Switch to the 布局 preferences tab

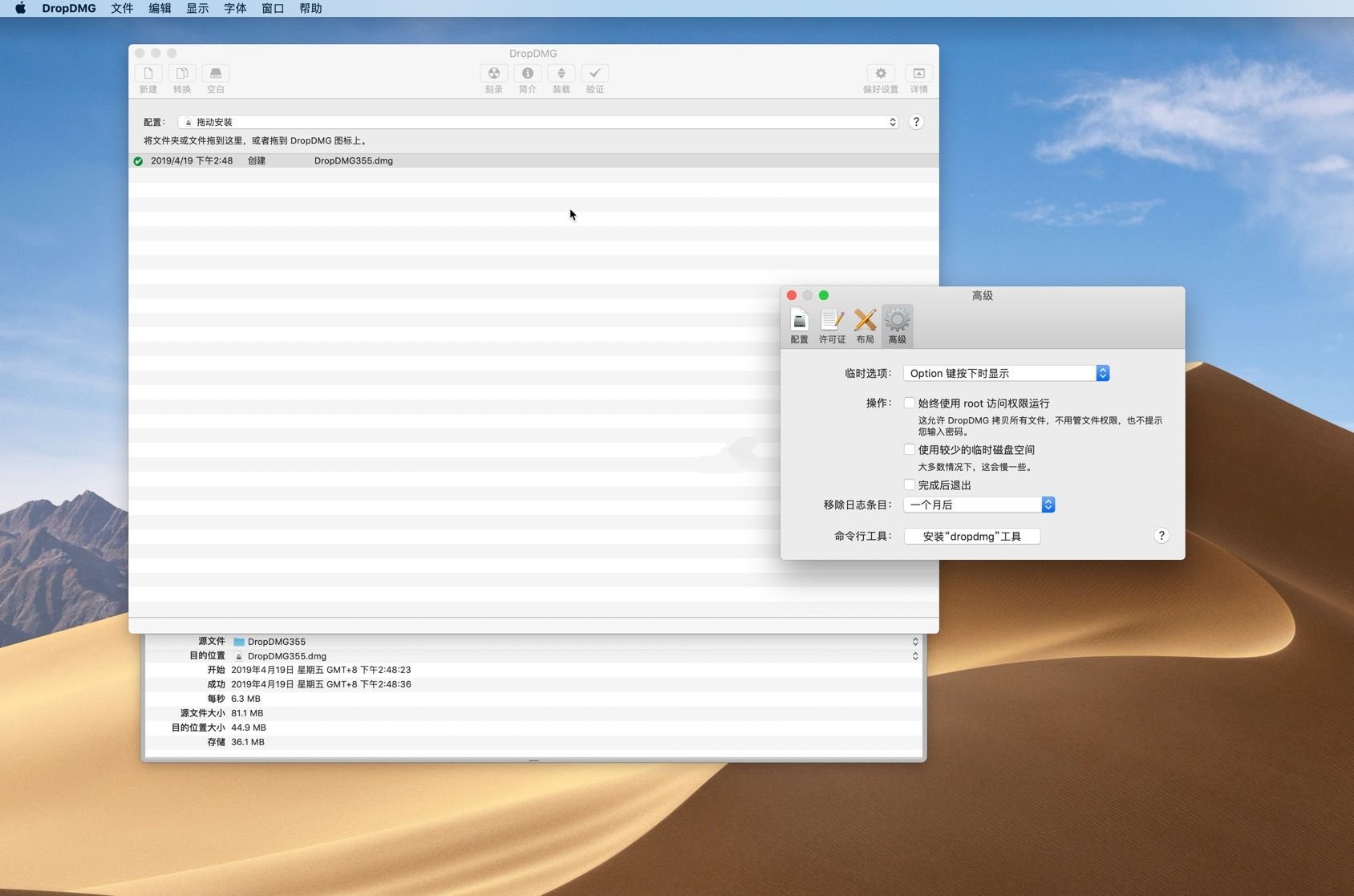pos(865,326)
